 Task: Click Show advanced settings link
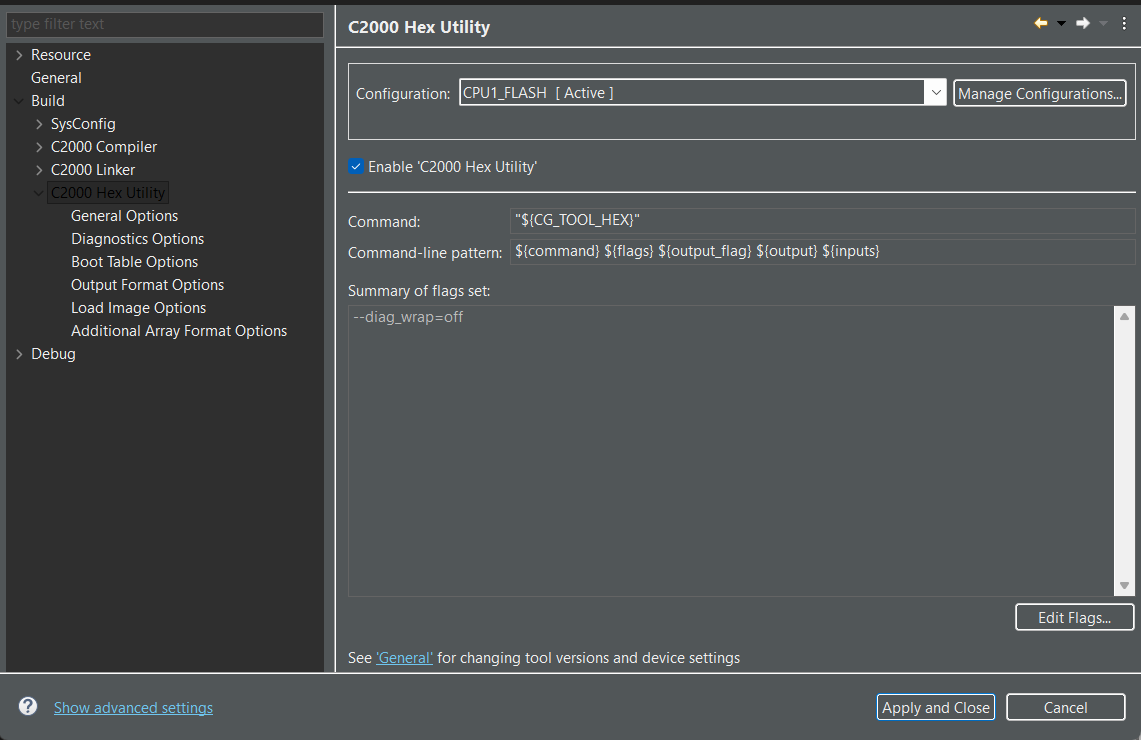pyautogui.click(x=133, y=707)
